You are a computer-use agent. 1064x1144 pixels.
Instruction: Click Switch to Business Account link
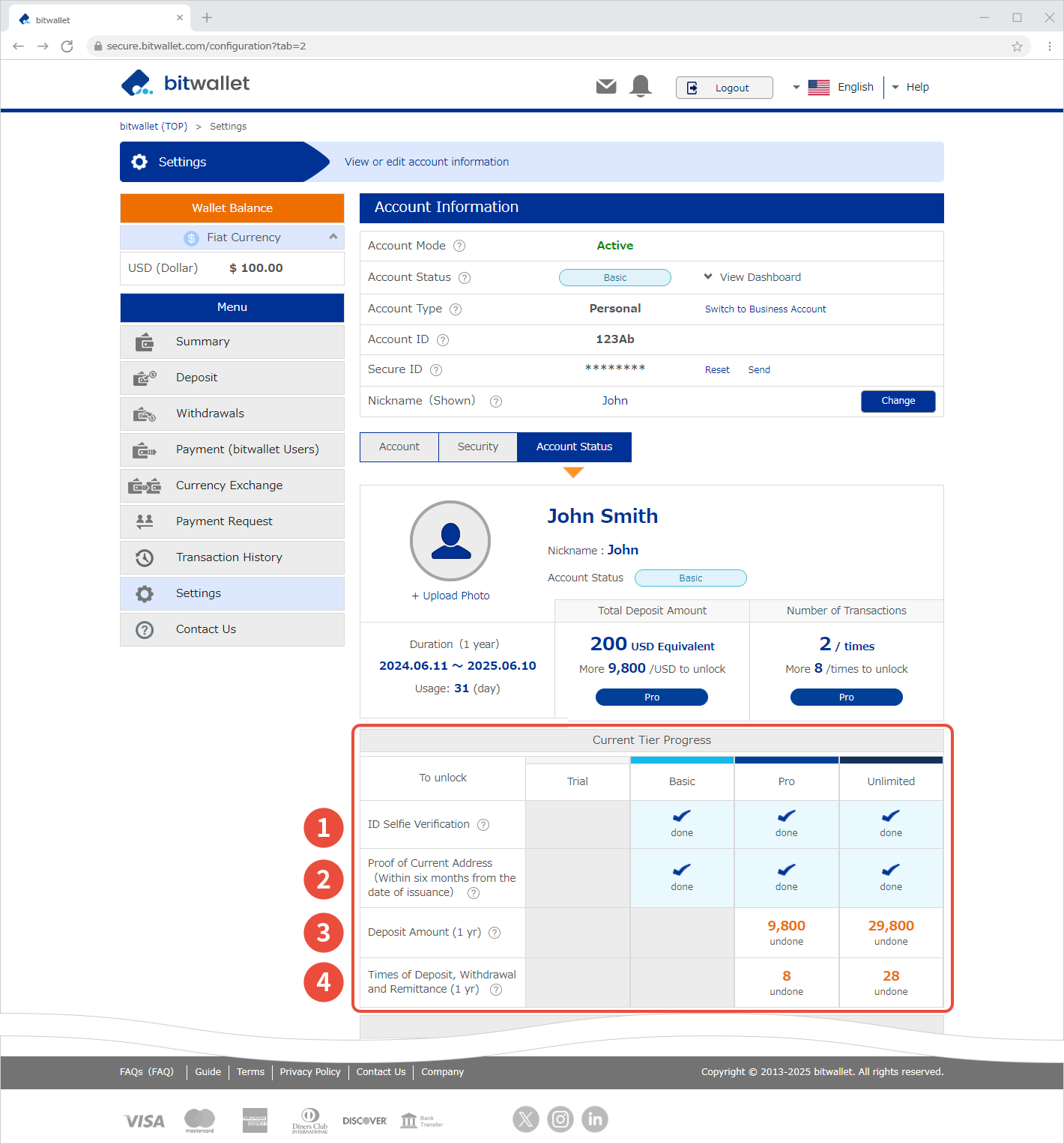point(765,309)
